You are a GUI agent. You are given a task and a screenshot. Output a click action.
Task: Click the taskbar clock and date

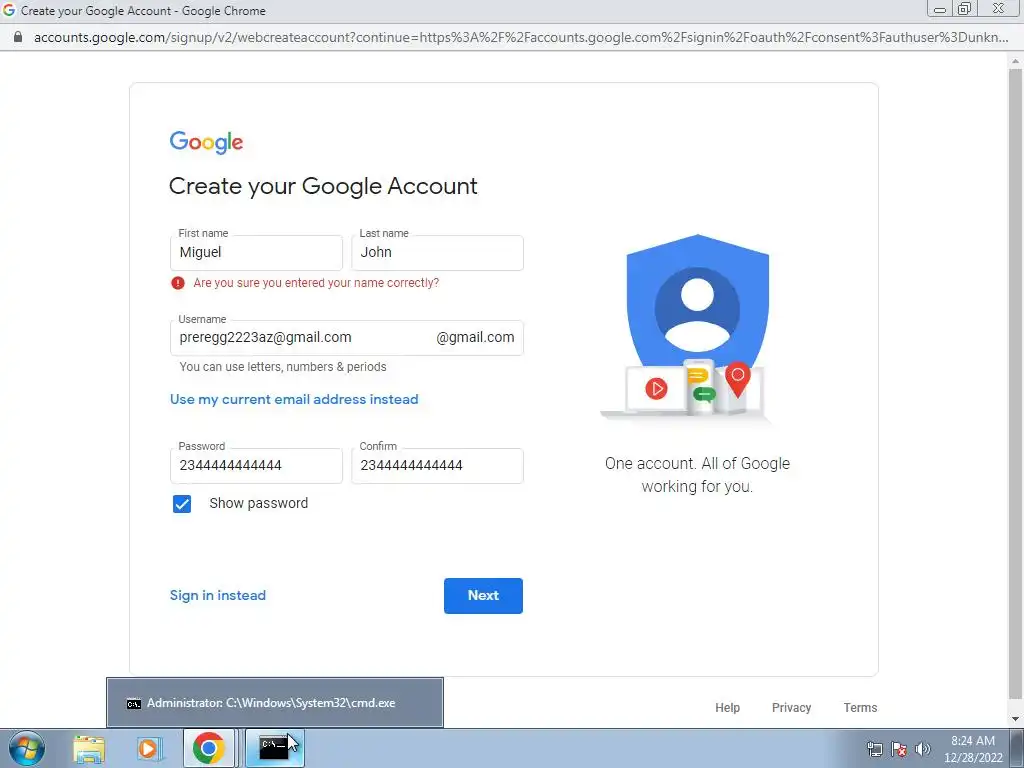click(973, 749)
